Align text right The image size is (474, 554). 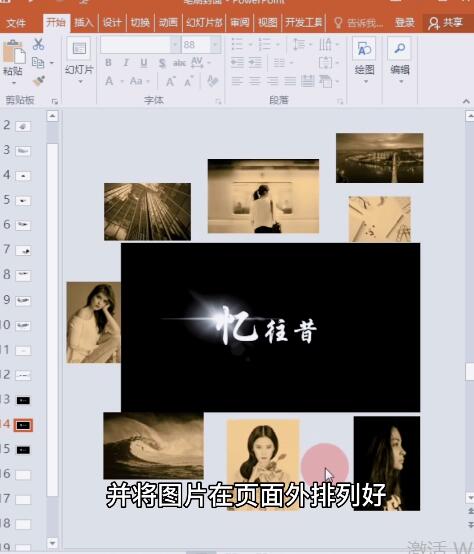point(272,81)
